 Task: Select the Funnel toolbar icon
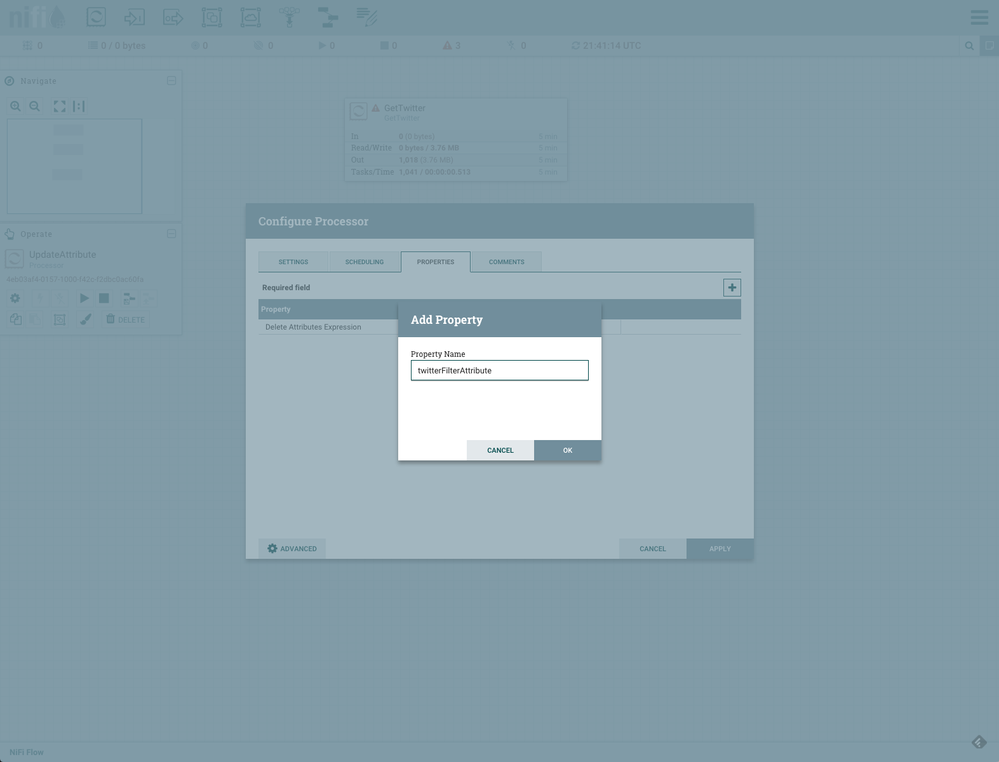coord(289,17)
